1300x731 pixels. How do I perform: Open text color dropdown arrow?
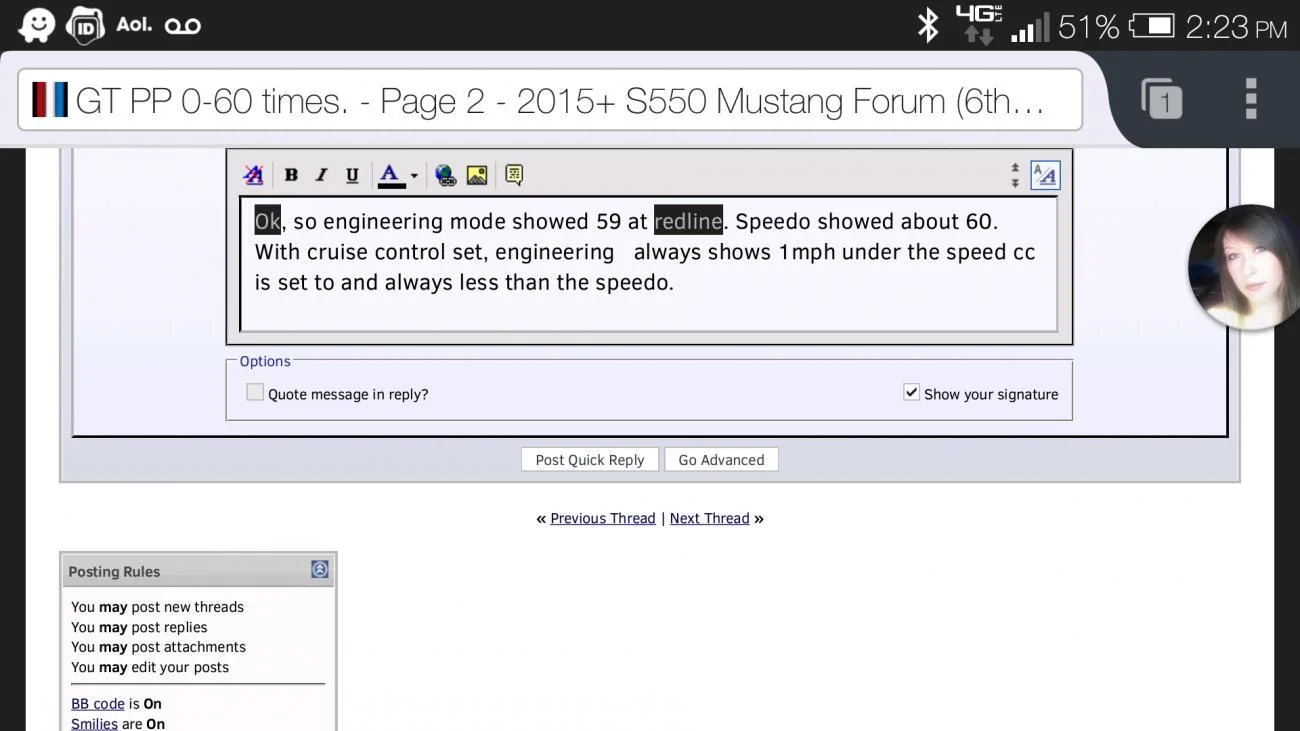pos(414,176)
